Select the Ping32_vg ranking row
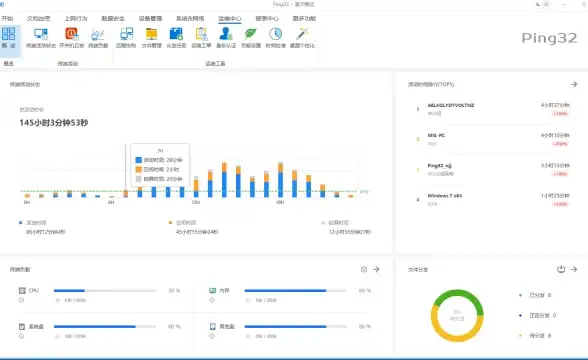The height and width of the screenshot is (360, 588). [x=493, y=170]
